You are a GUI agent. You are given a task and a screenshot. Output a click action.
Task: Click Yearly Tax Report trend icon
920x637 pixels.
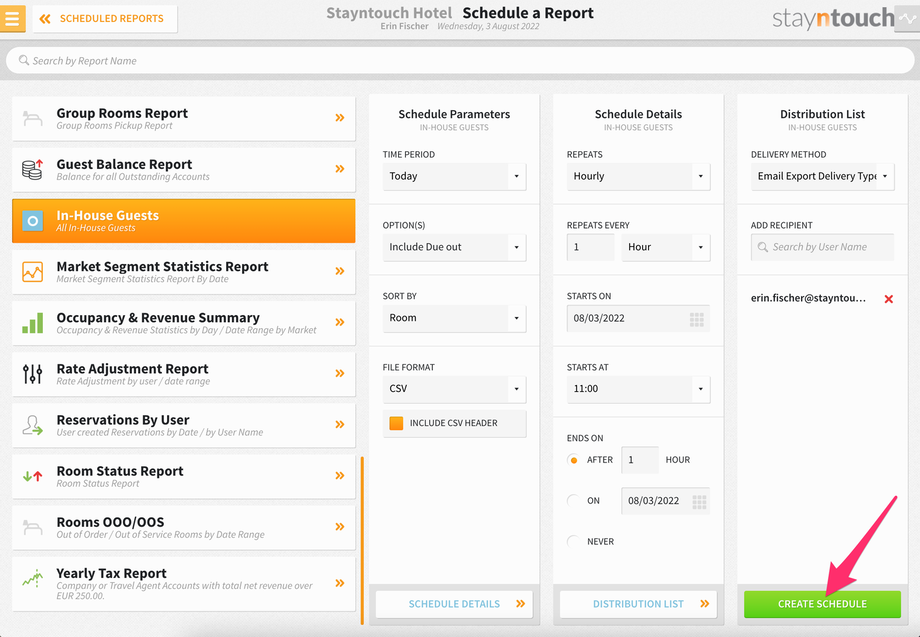pyautogui.click(x=32, y=578)
